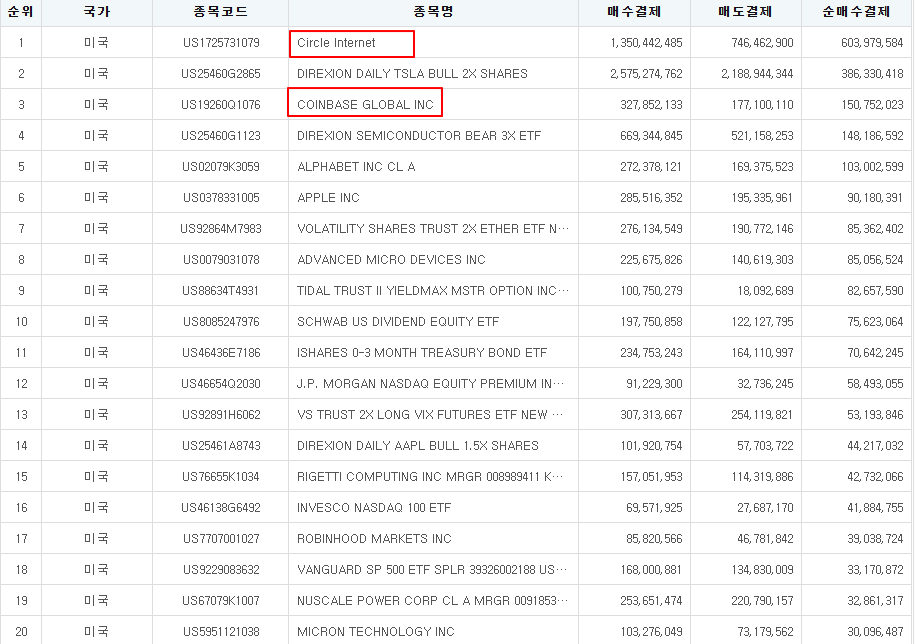Click stock code US9229083632
Screen dimensions: 915x644
(x=221, y=569)
